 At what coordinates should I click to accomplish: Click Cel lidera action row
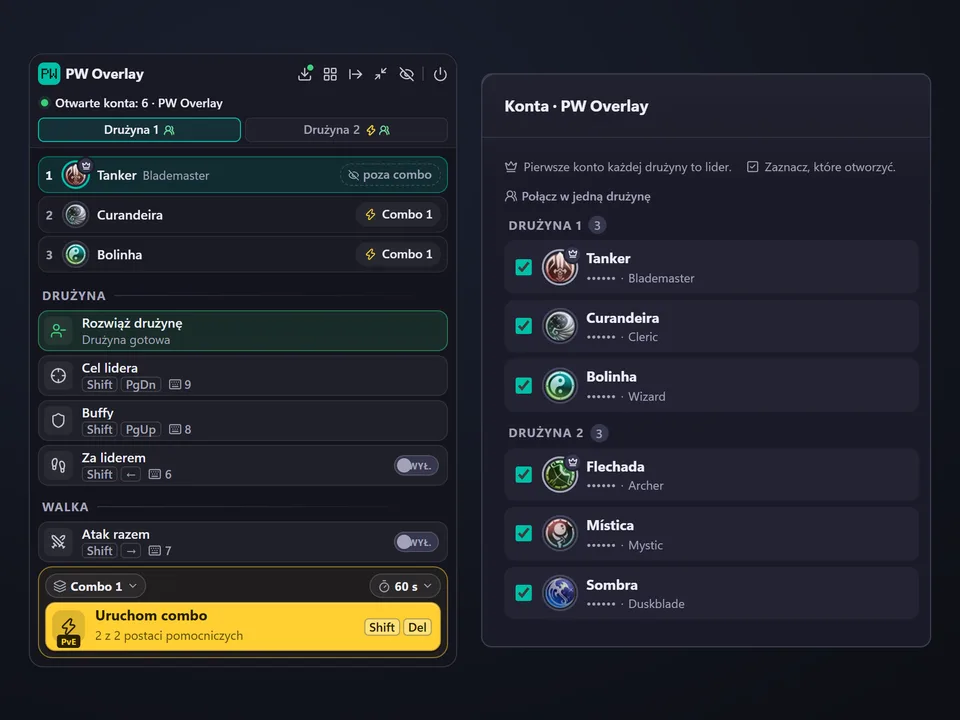[x=242, y=375]
